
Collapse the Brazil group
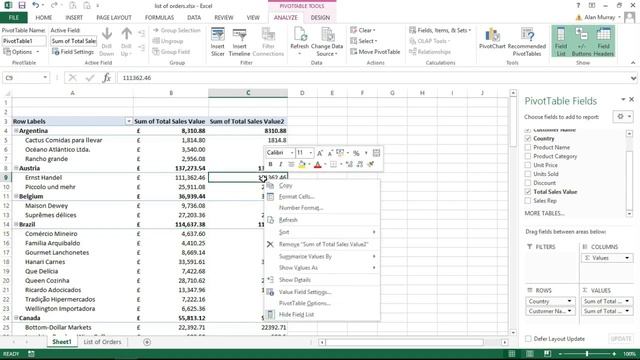pos(16,224)
